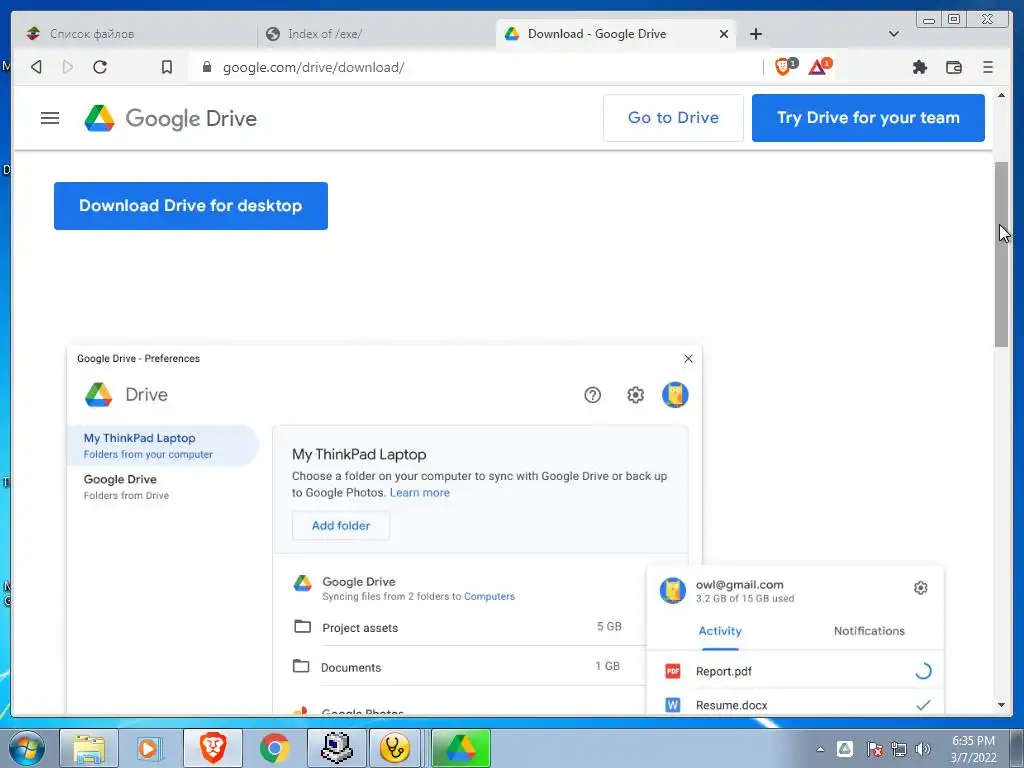Click the stethoscope app taskbar icon
This screenshot has width=1024, height=768.
pos(394,748)
